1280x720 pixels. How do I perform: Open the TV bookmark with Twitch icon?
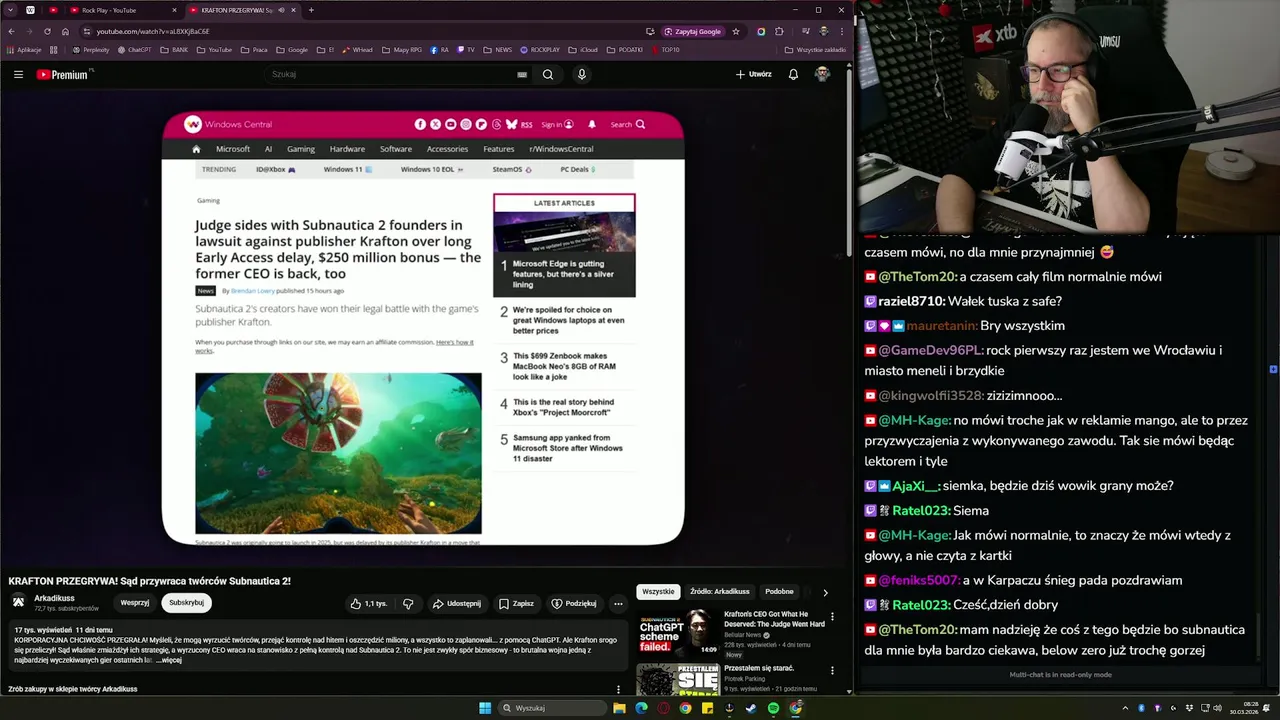tap(465, 49)
